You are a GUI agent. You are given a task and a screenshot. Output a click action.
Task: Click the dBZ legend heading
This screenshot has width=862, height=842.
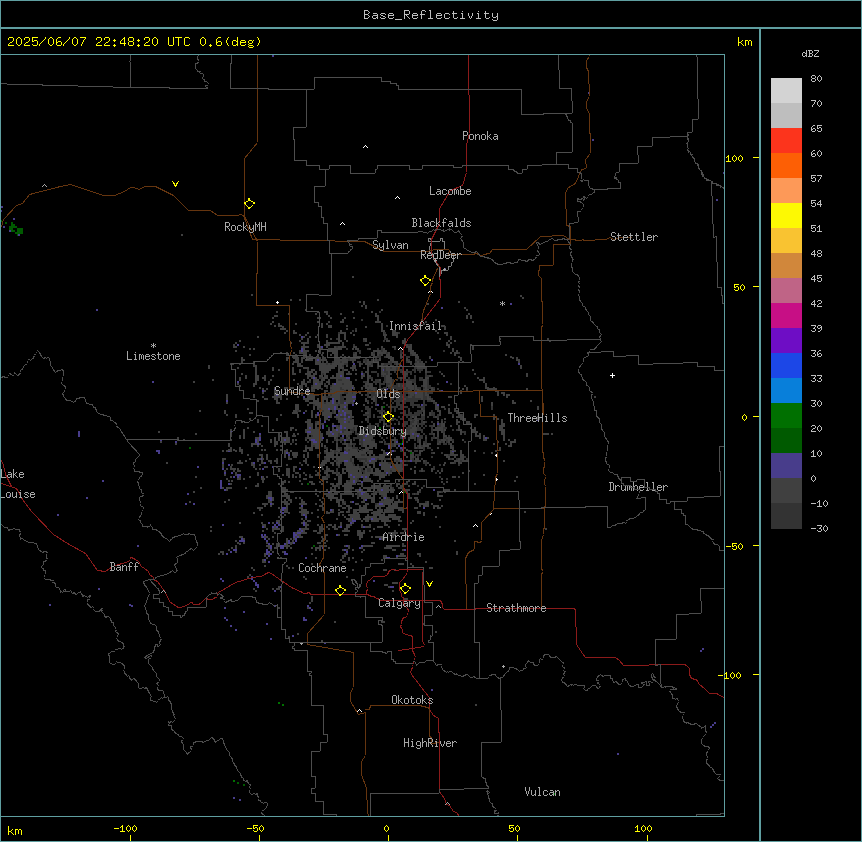(x=810, y=53)
